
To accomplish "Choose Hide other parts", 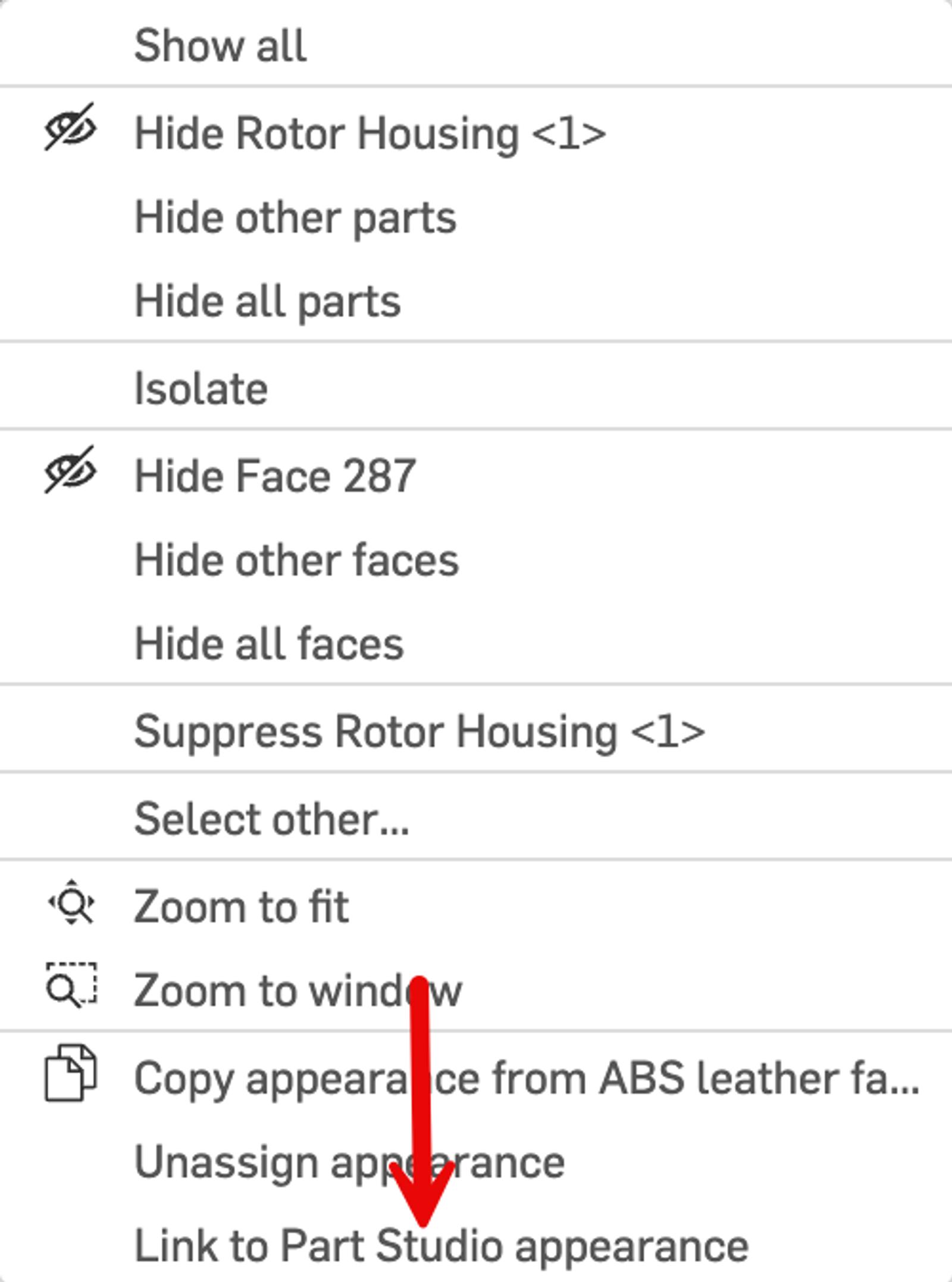I will click(295, 218).
